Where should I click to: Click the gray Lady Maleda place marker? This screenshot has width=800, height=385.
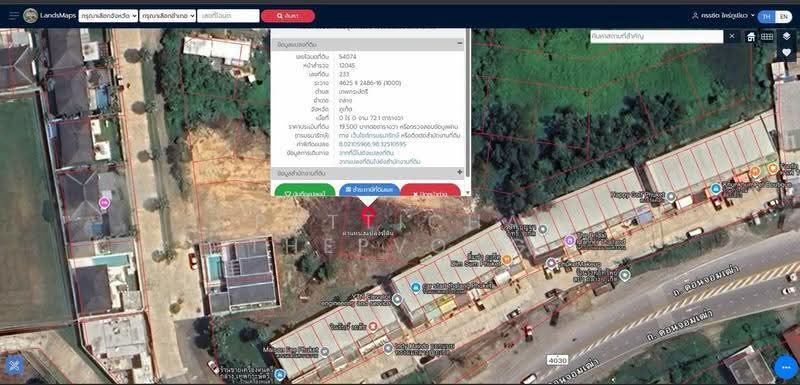388,348
